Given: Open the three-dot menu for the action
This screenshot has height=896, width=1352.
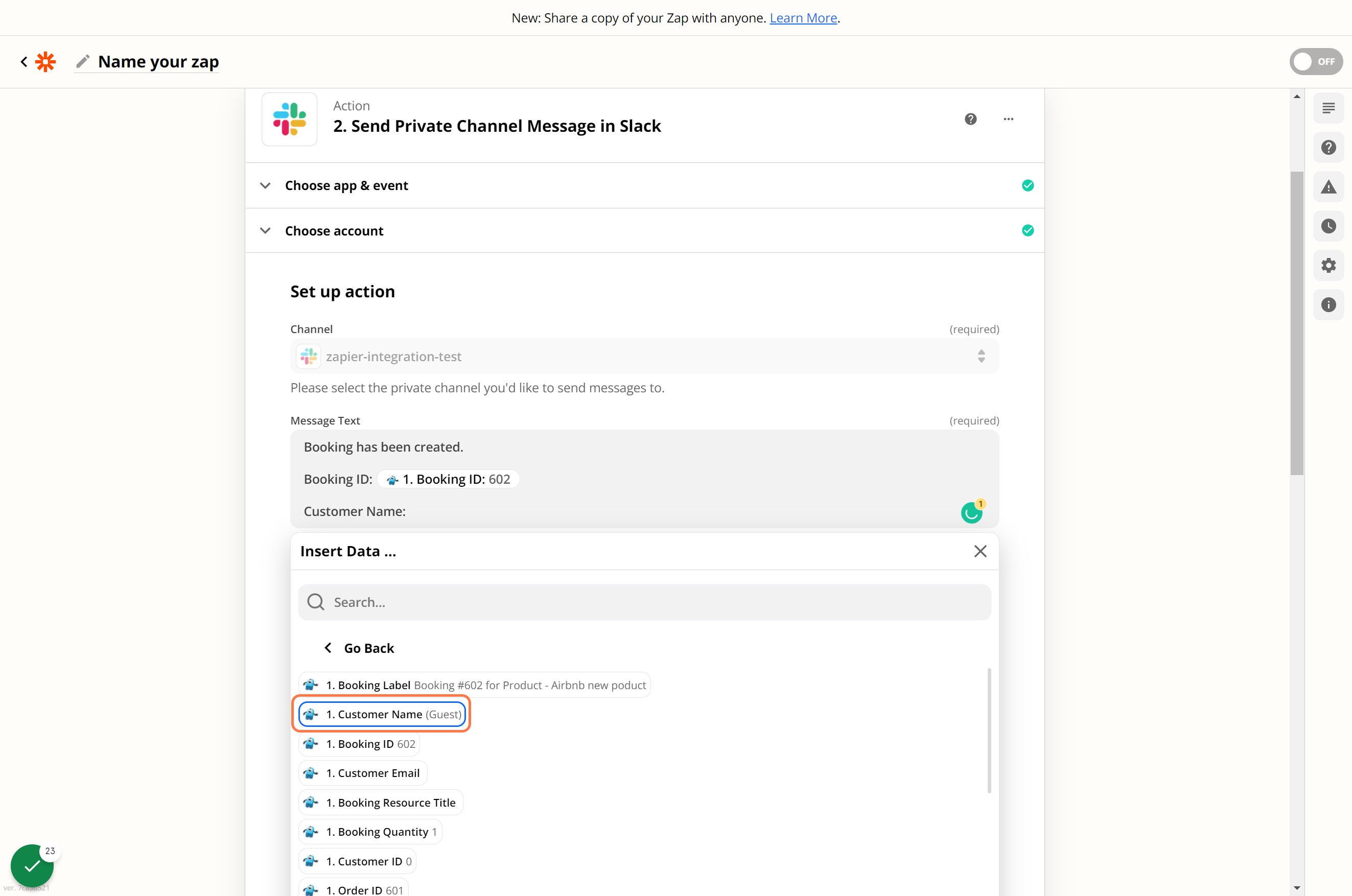Looking at the screenshot, I should pyautogui.click(x=1009, y=119).
